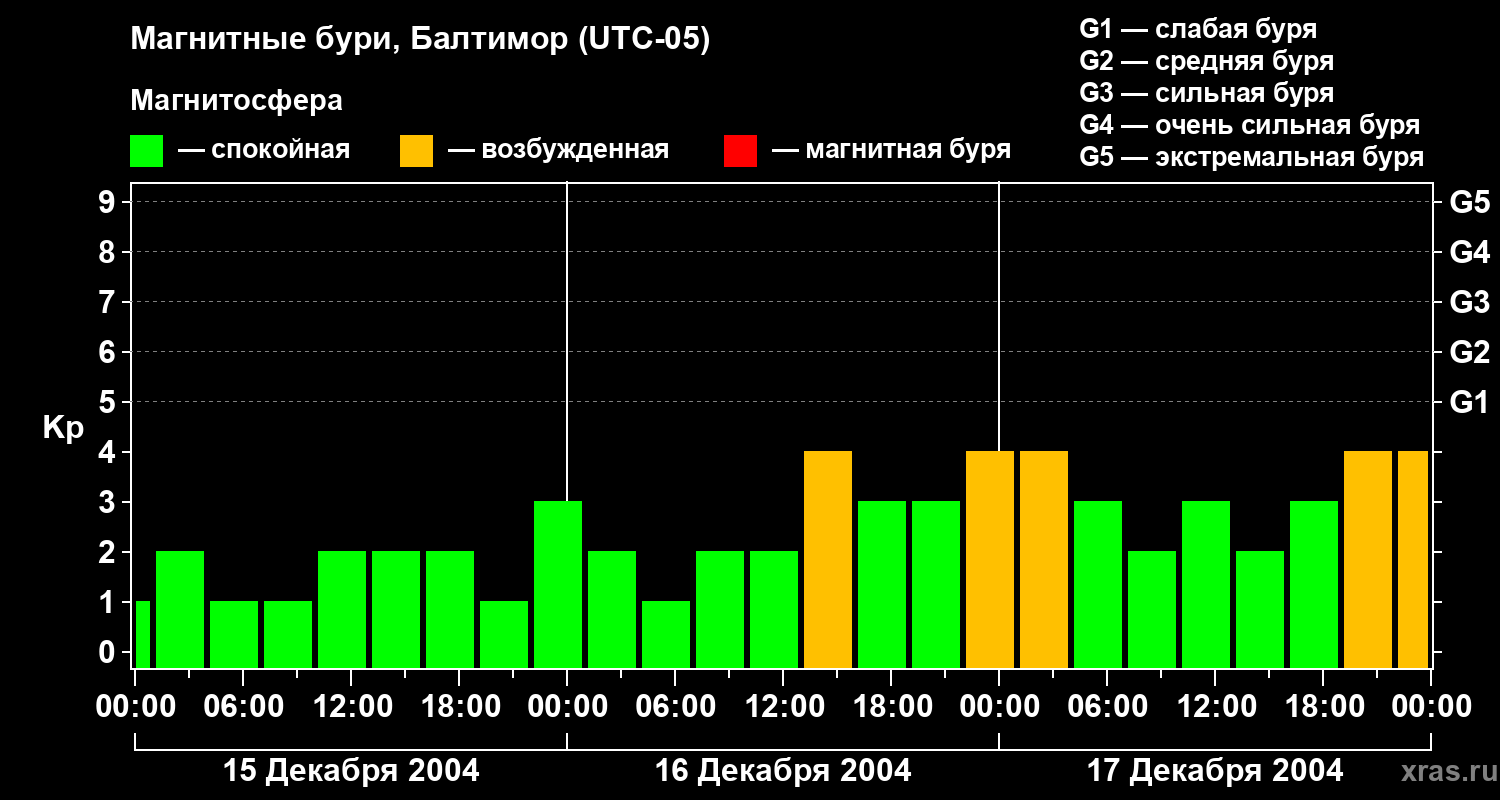Click the '15 Декабря 2004' date label
Viewport: 1500px width, 800px height.
click(350, 771)
